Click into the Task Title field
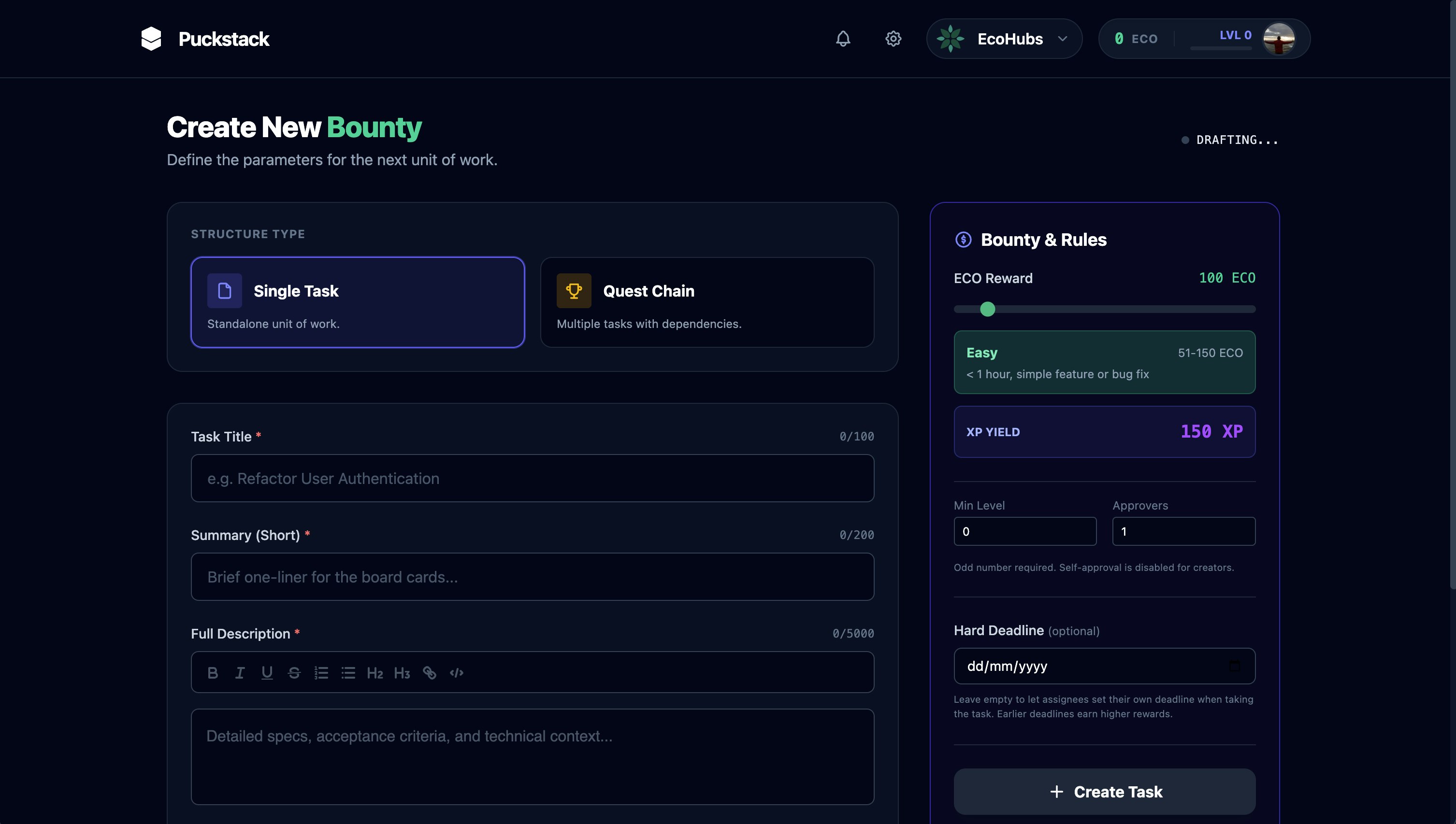Viewport: 1456px width, 824px height. click(532, 478)
